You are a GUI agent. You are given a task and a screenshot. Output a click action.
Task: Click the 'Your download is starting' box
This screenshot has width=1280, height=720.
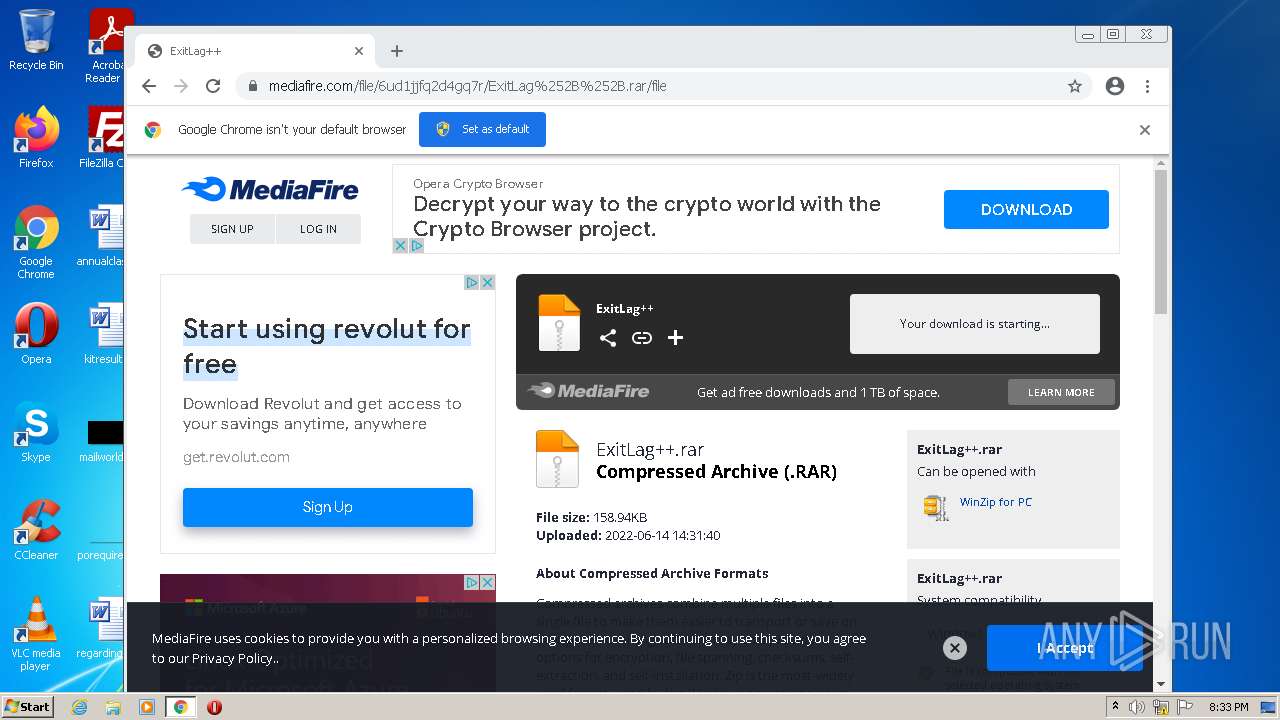tap(975, 324)
